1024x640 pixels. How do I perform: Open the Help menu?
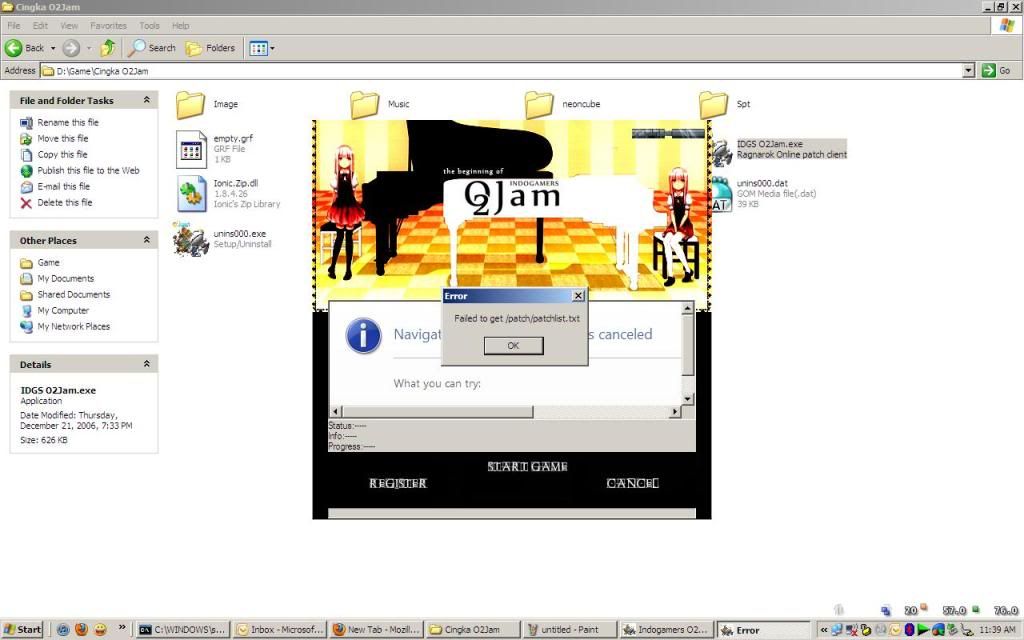(180, 25)
